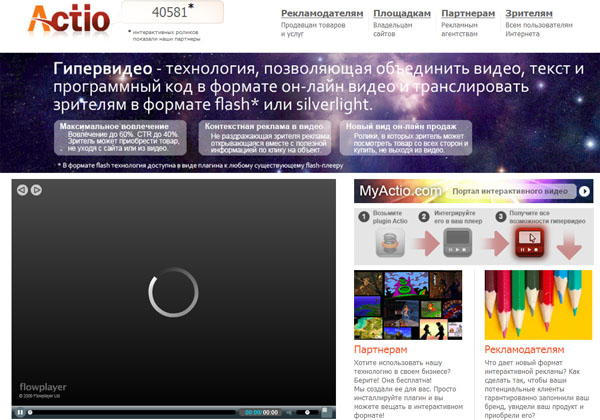Viewport: 600px width, 420px height.
Task: Click 'Рекламным агентствам' subtitle
Action: pos(459,29)
